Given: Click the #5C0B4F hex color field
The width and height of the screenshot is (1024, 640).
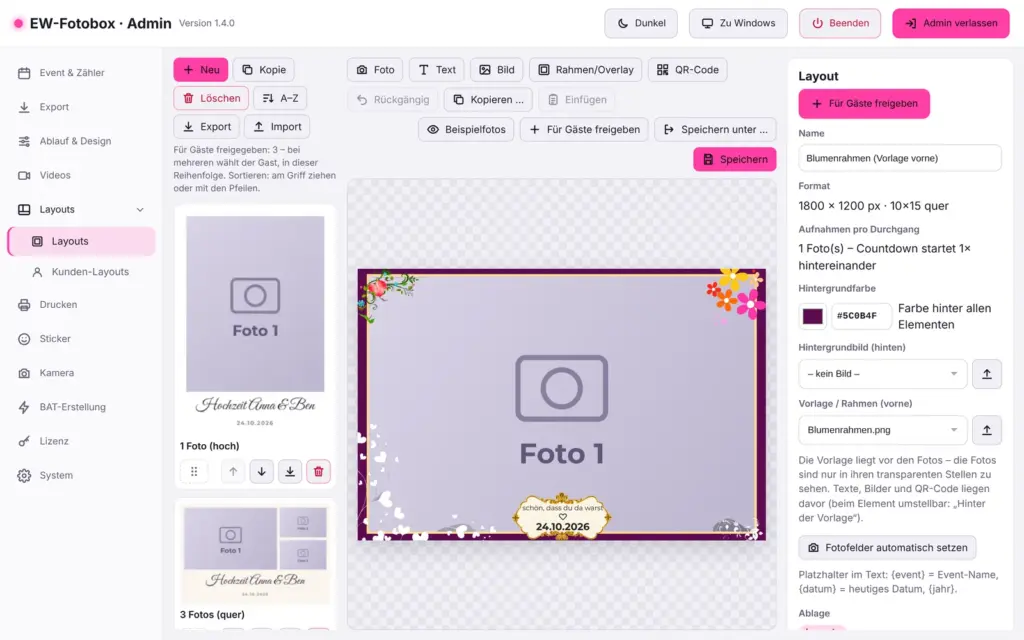Looking at the screenshot, I should coord(861,316).
